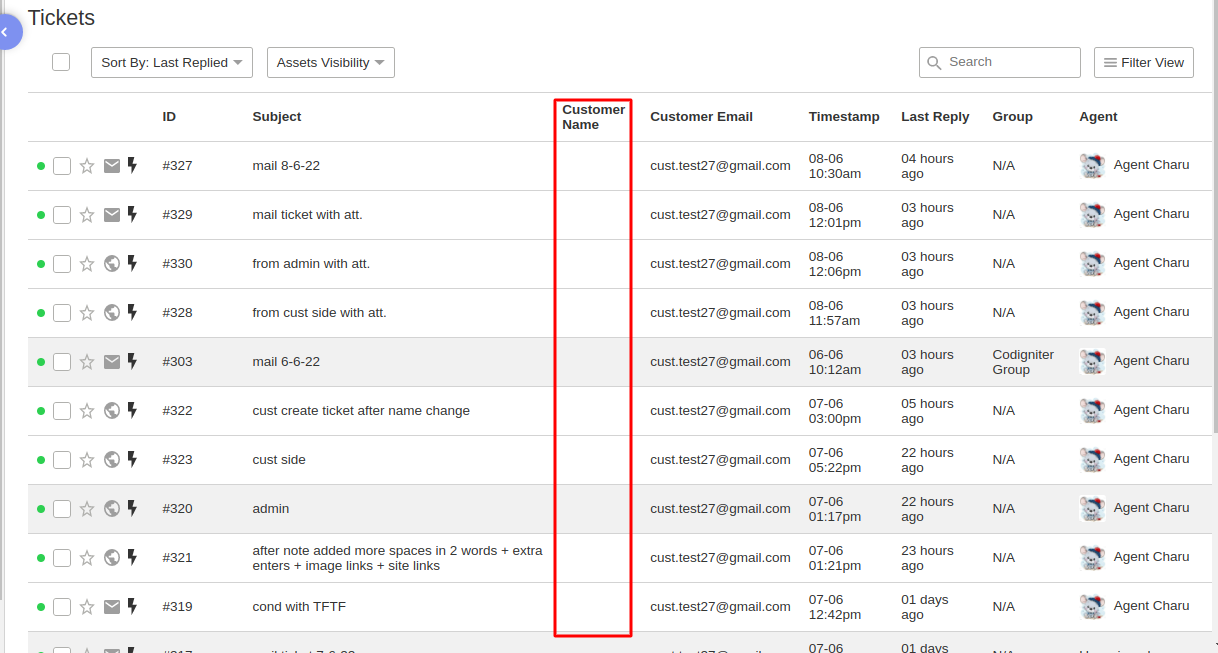
Task: Click globe source icon of ticket #321
Action: tap(112, 558)
